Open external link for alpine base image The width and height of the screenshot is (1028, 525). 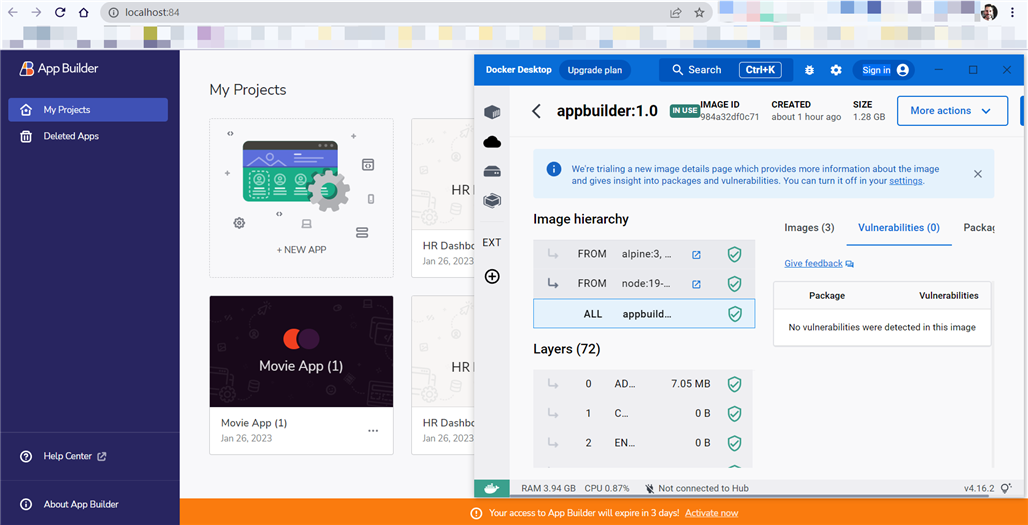coord(697,255)
